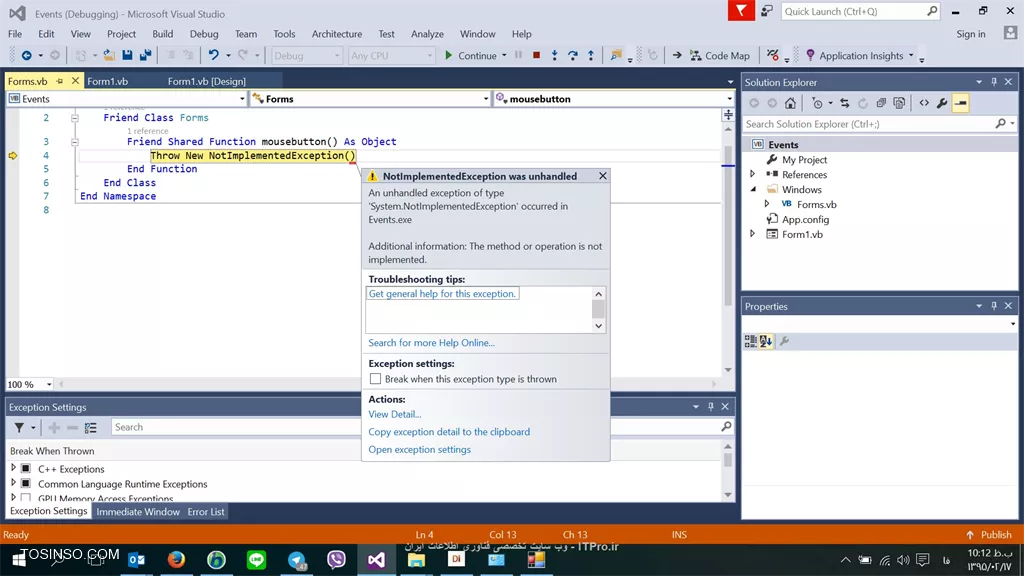Stop debugging with the red square
Viewport: 1024px width, 576px height.
536,56
